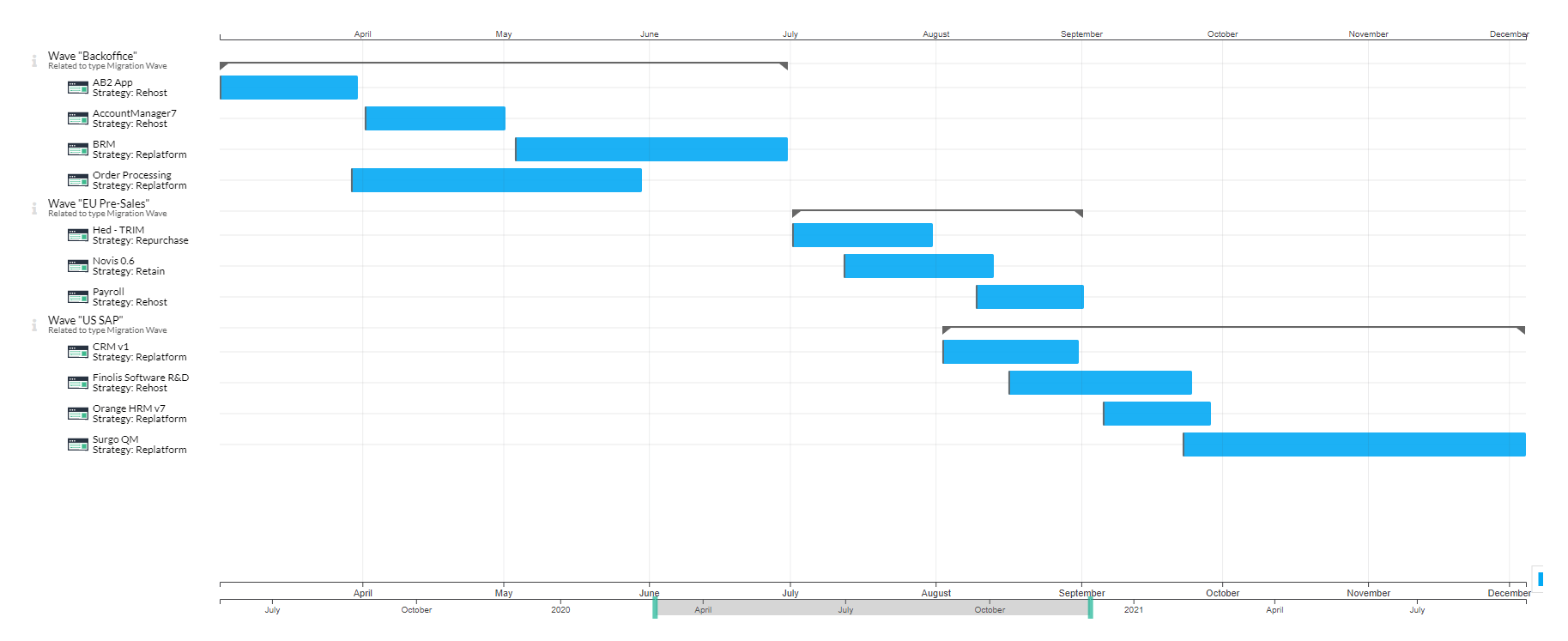Click the Finolis Software R&D name label
This screenshot has width=1568, height=641.
(x=141, y=378)
